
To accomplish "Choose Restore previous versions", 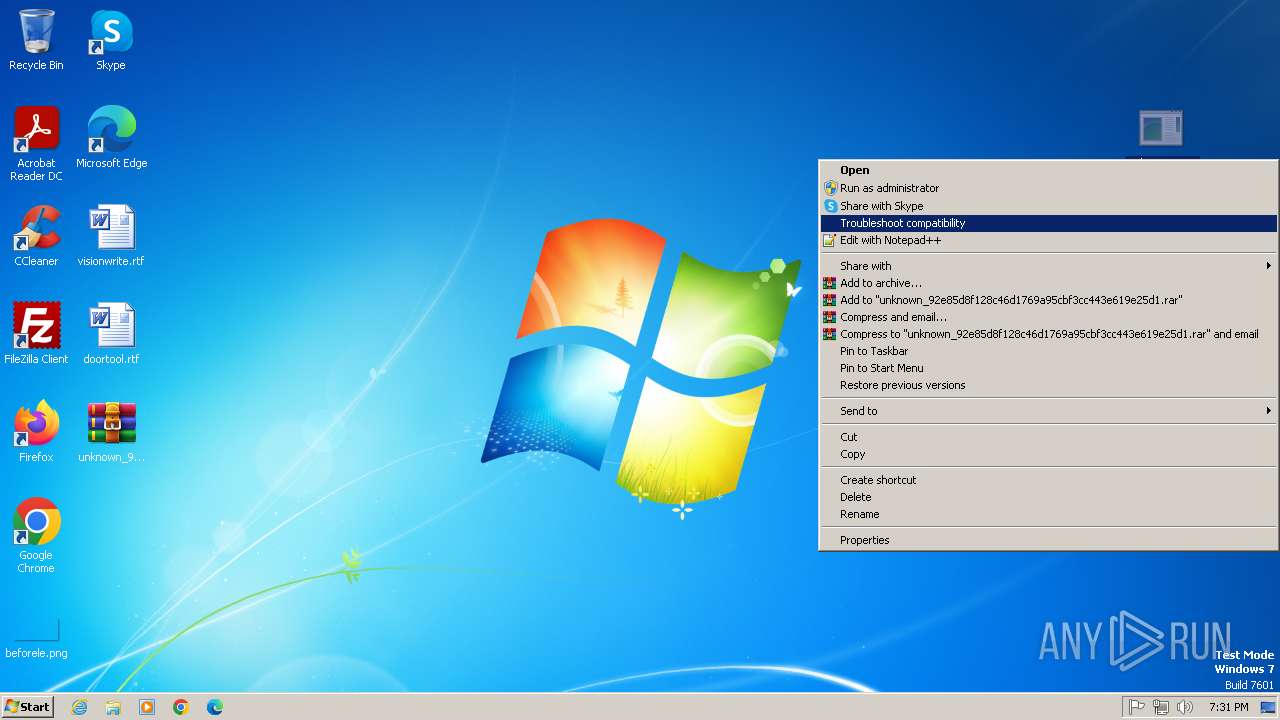I will pyautogui.click(x=1048, y=385).
